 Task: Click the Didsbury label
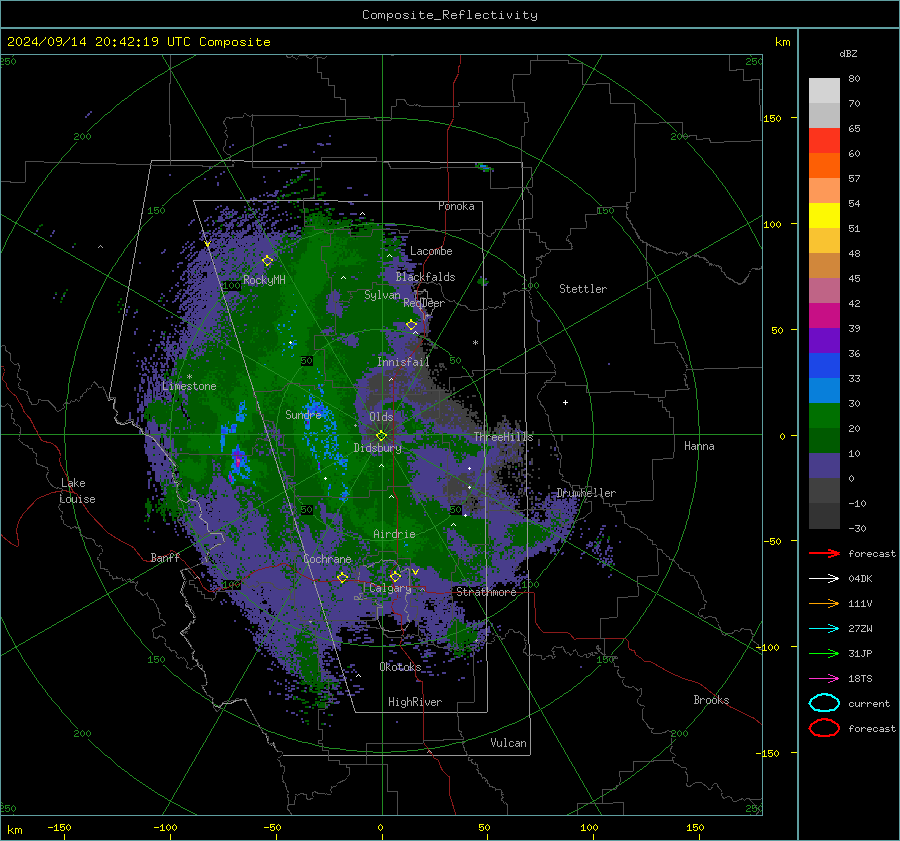[x=378, y=448]
